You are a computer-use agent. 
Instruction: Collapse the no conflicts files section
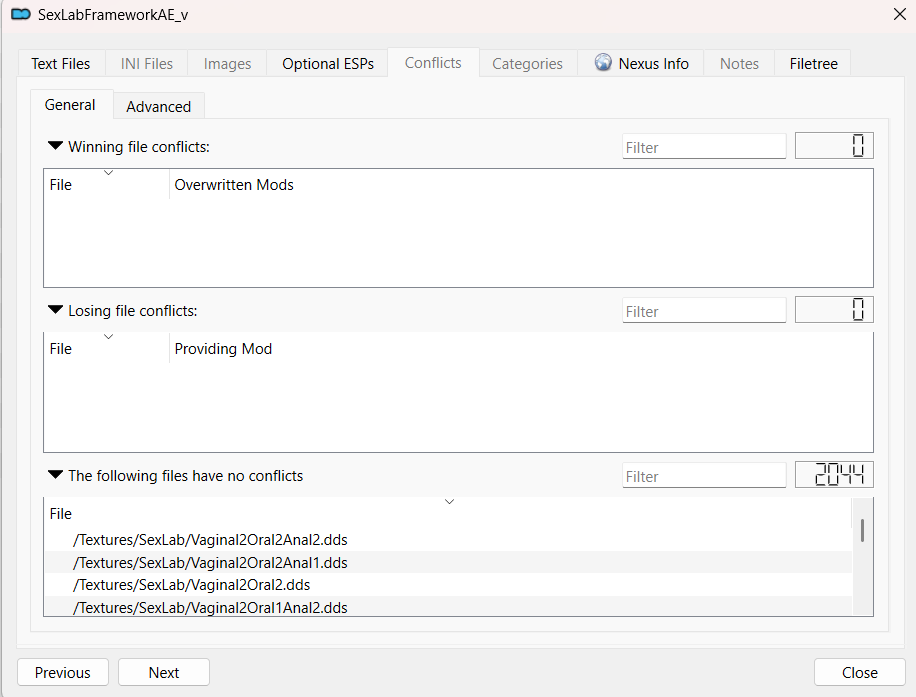pyautogui.click(x=55, y=475)
